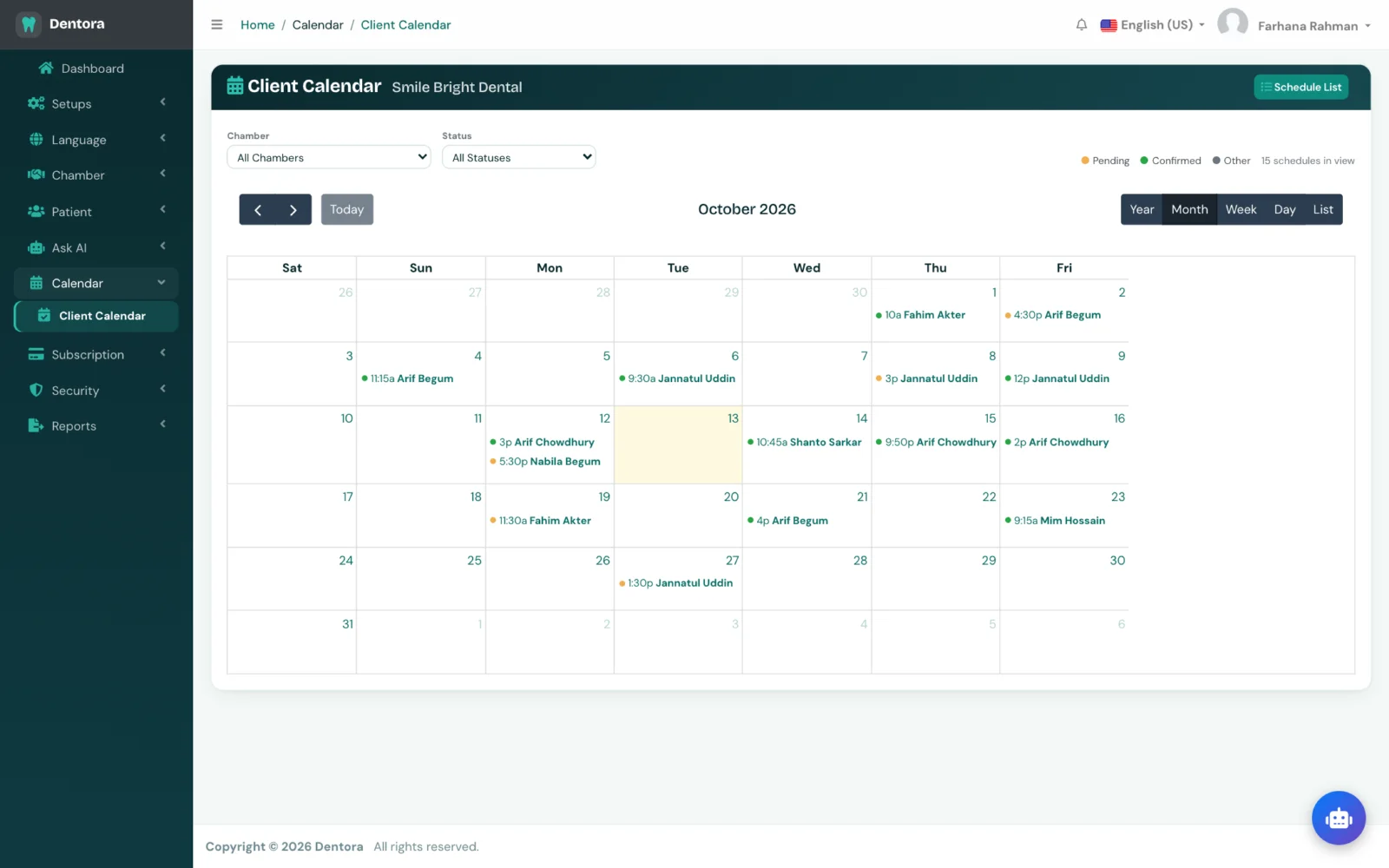Click the Security shield icon

point(36,390)
